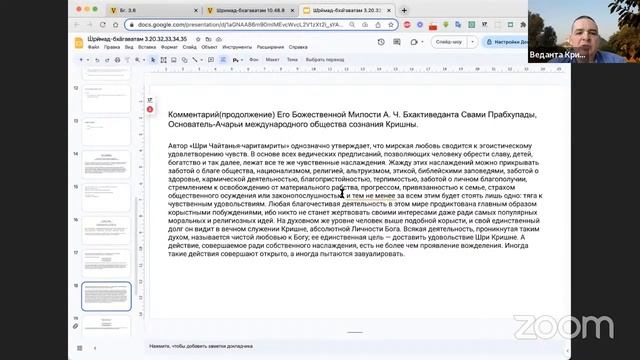Open the browser extensions puzzle icon
The image size is (640, 360).
[523, 24]
